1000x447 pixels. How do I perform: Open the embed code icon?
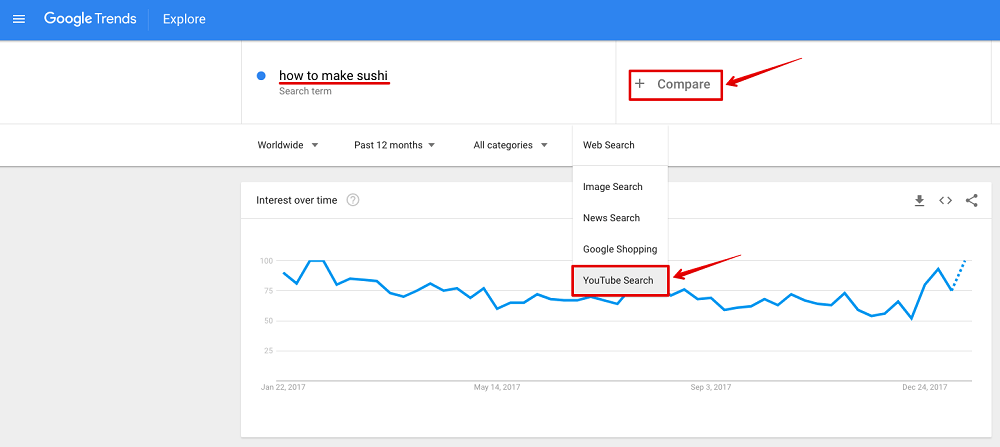pyautogui.click(x=945, y=201)
